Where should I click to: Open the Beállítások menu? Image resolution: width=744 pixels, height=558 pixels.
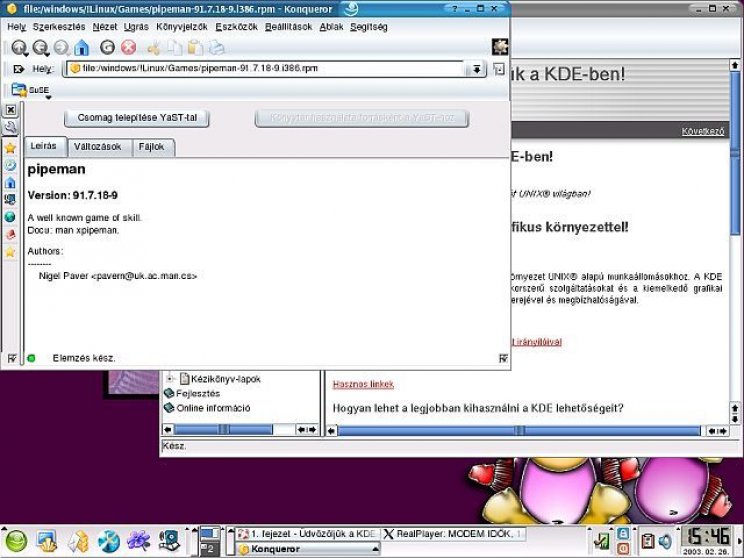pyautogui.click(x=288, y=27)
